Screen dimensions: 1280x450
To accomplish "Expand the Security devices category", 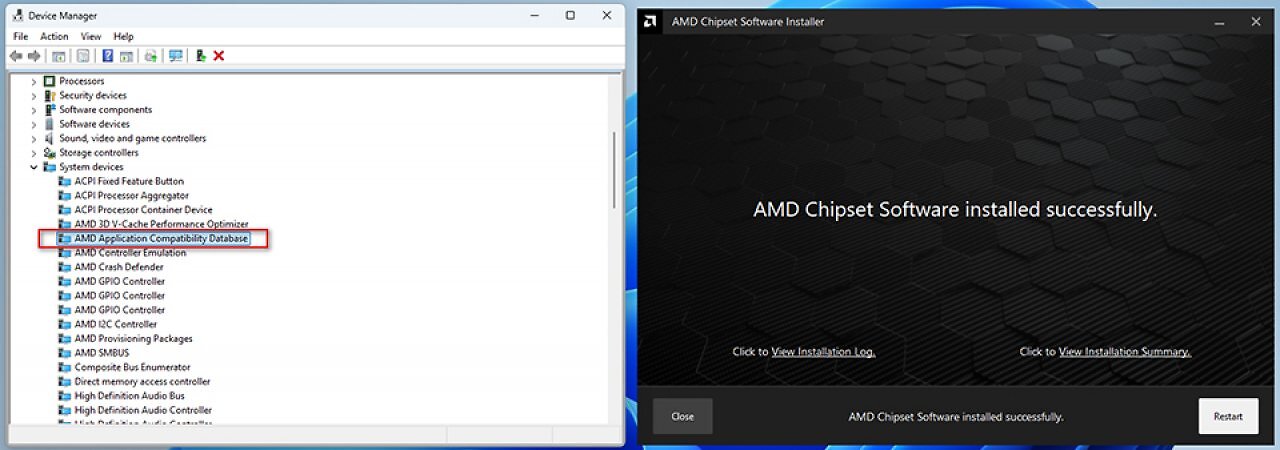I will (34, 95).
